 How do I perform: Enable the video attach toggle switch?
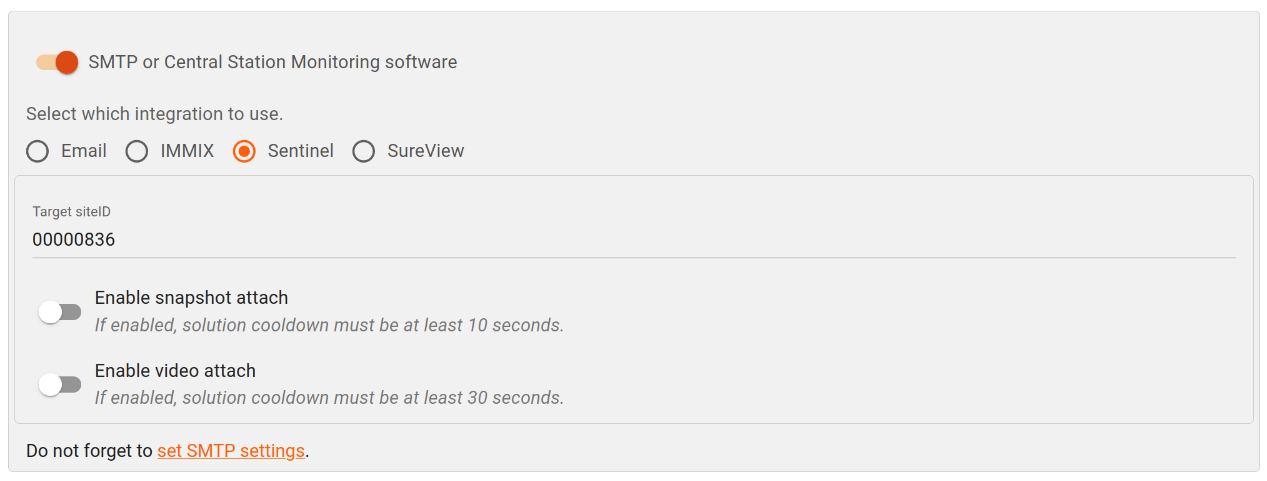point(59,384)
